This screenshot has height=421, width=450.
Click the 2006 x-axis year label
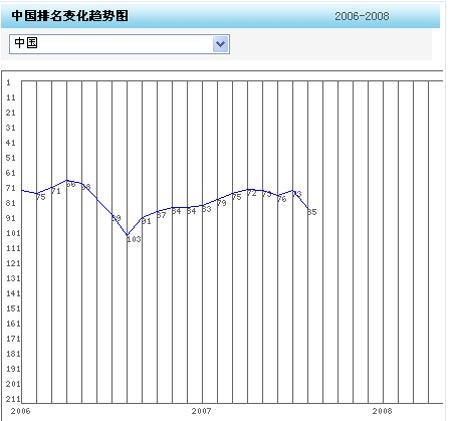(x=21, y=411)
